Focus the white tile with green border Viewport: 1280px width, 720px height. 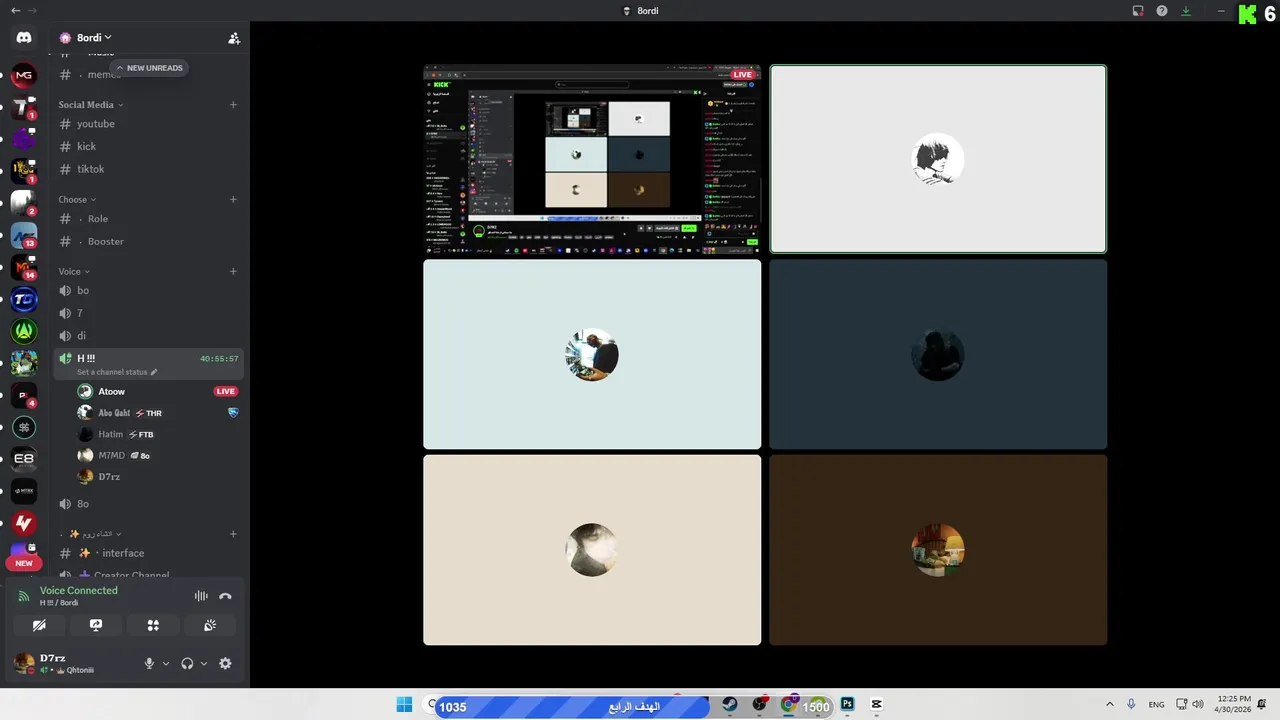[938, 159]
